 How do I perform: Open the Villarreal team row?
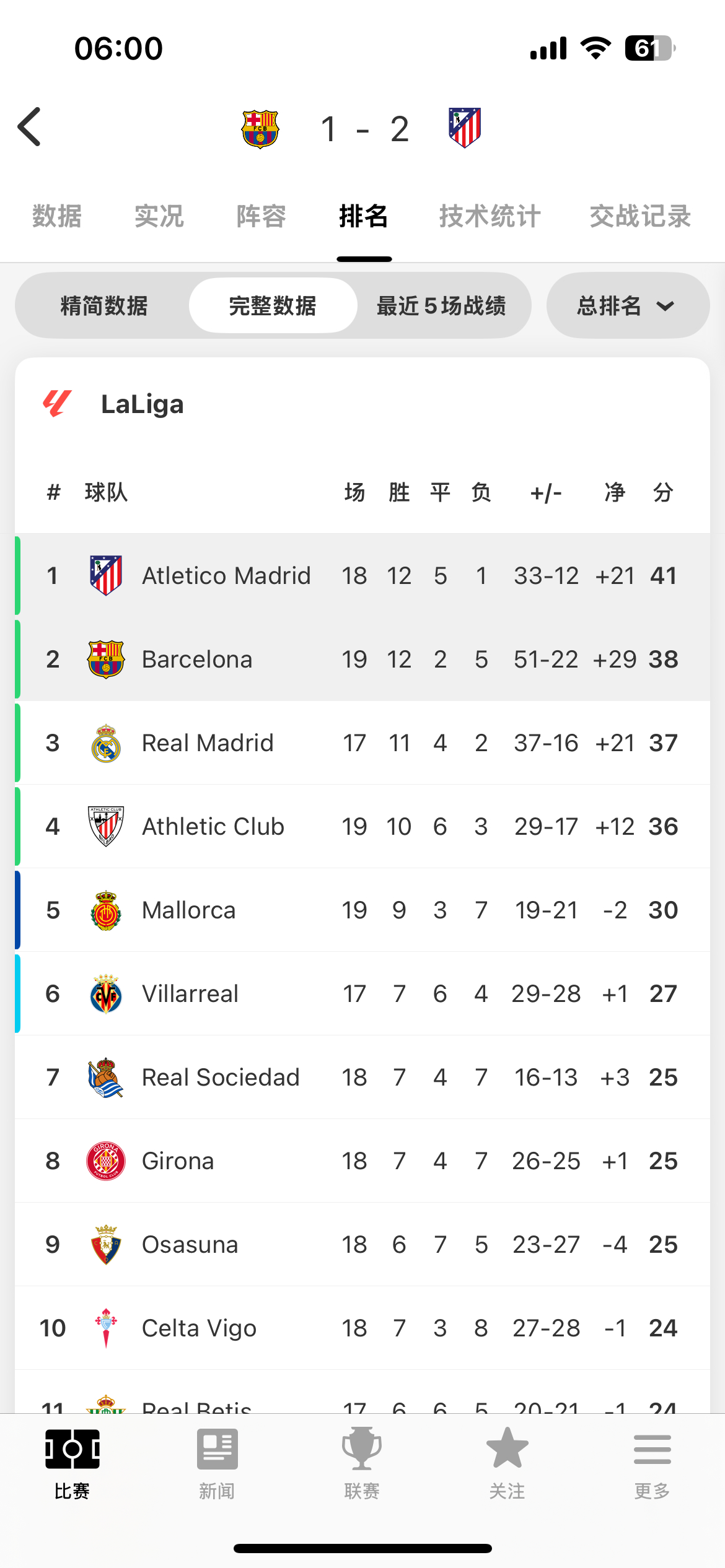tap(362, 993)
